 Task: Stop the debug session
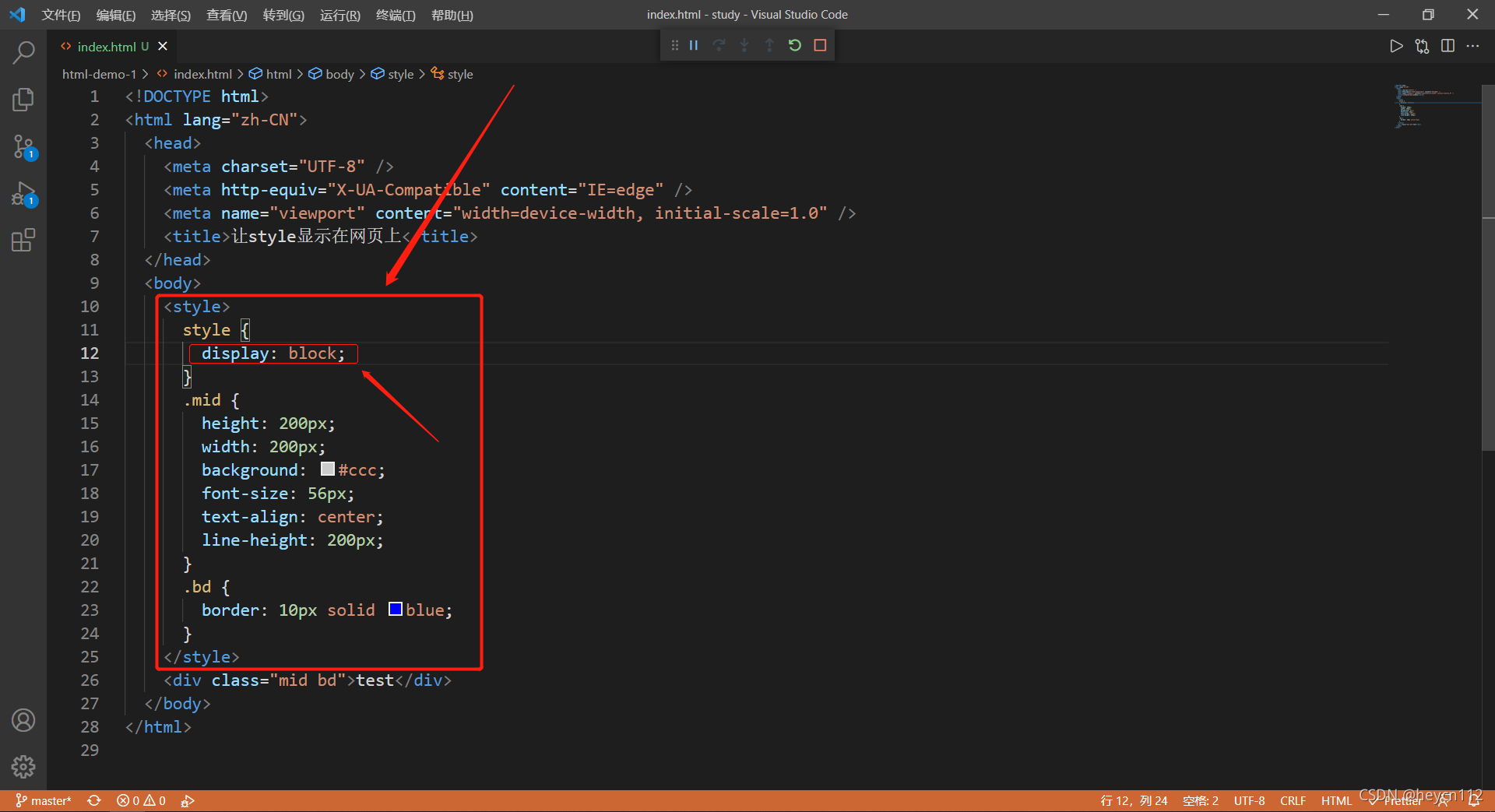pyautogui.click(x=820, y=45)
